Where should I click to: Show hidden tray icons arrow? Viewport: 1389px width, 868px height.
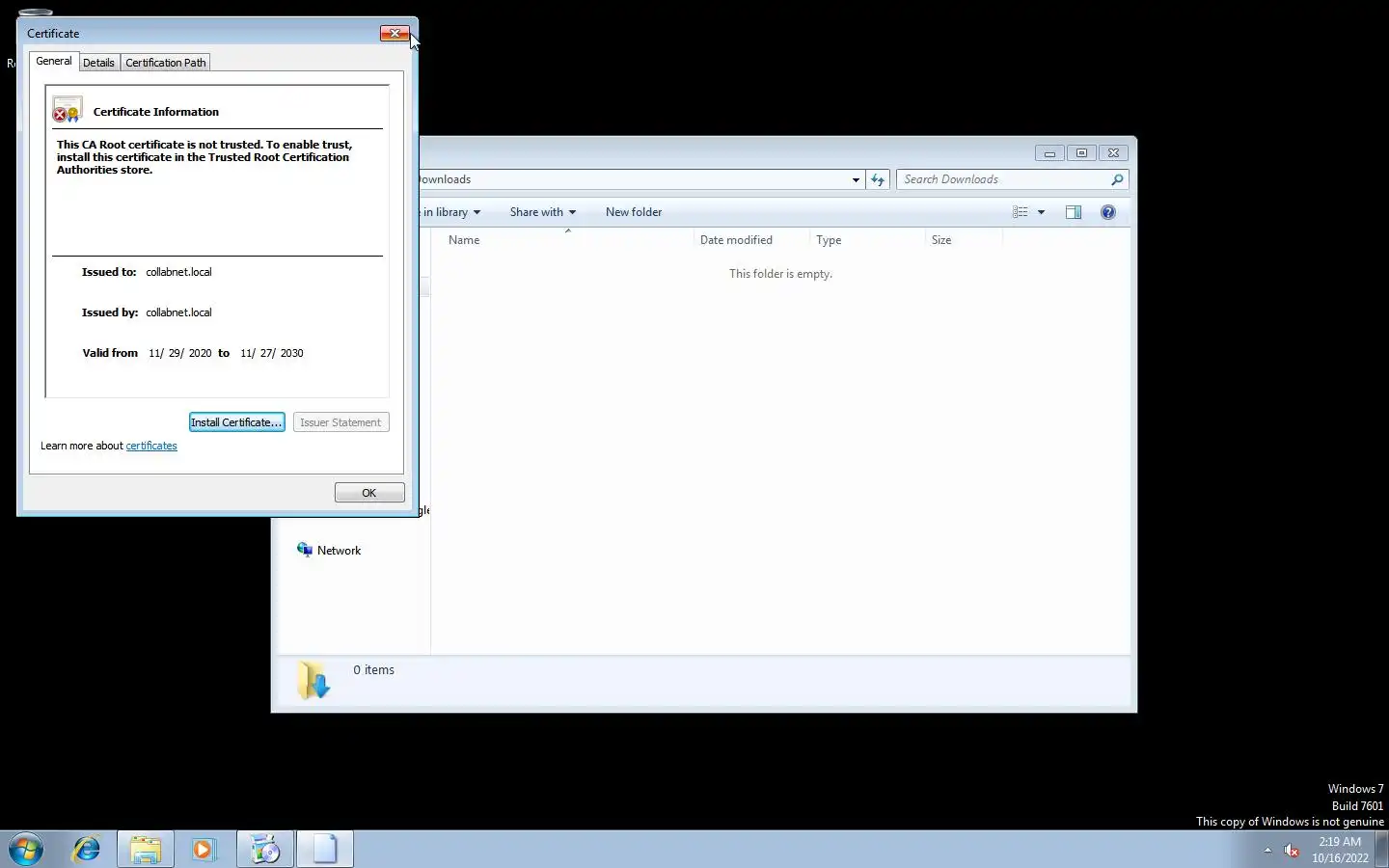coord(1267,851)
